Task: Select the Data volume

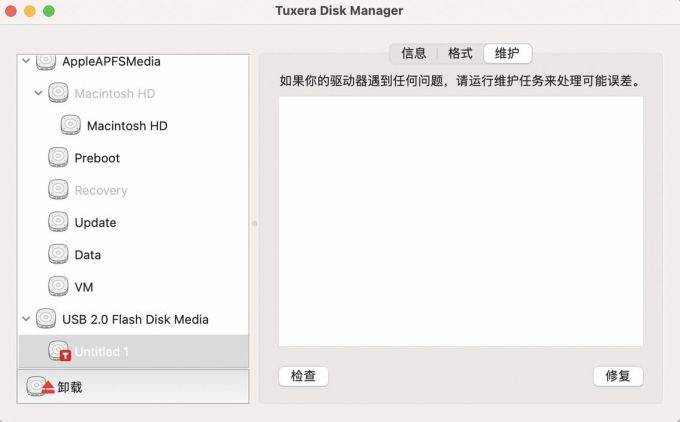Action: [133, 254]
